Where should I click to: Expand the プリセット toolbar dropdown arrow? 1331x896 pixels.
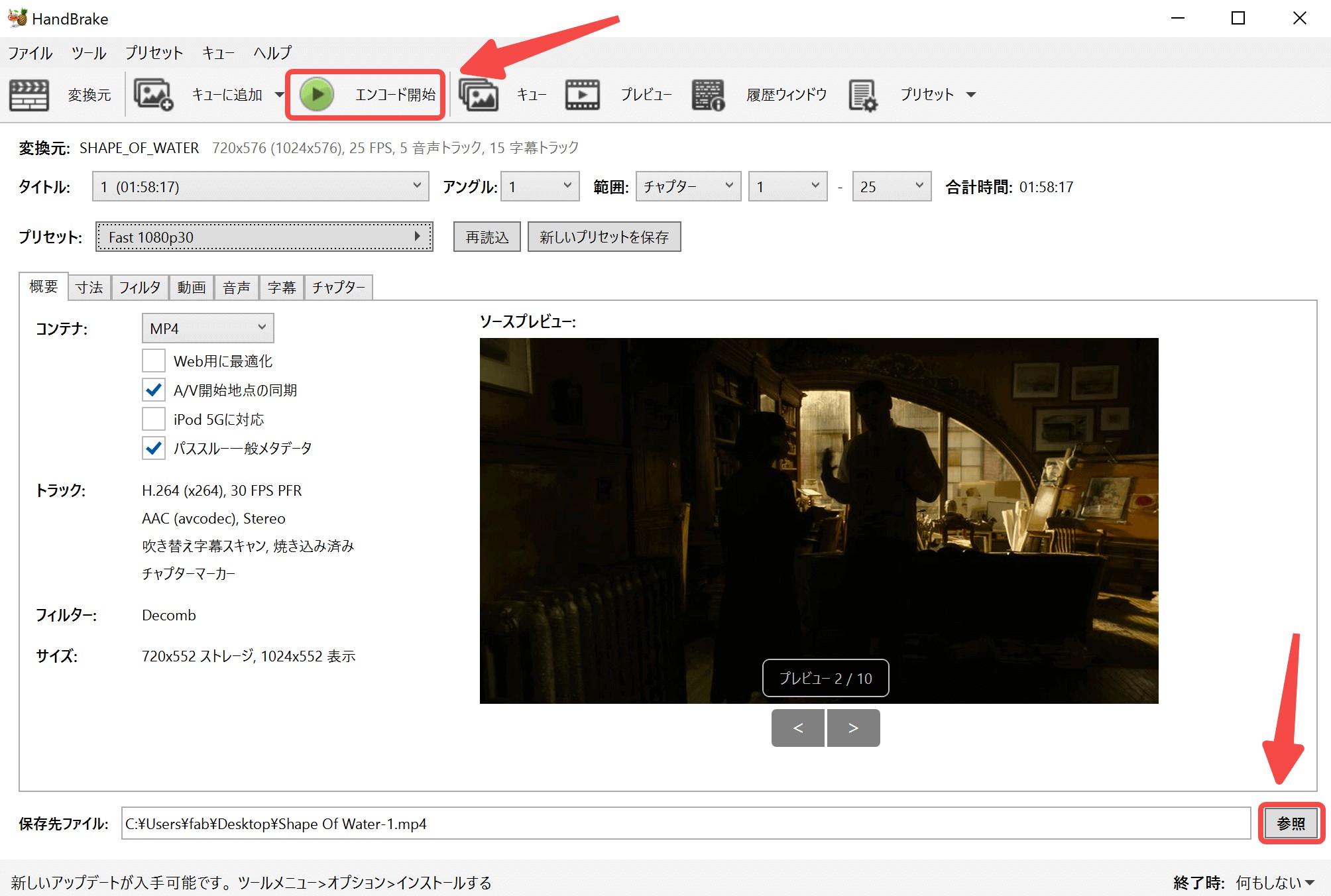click(971, 95)
